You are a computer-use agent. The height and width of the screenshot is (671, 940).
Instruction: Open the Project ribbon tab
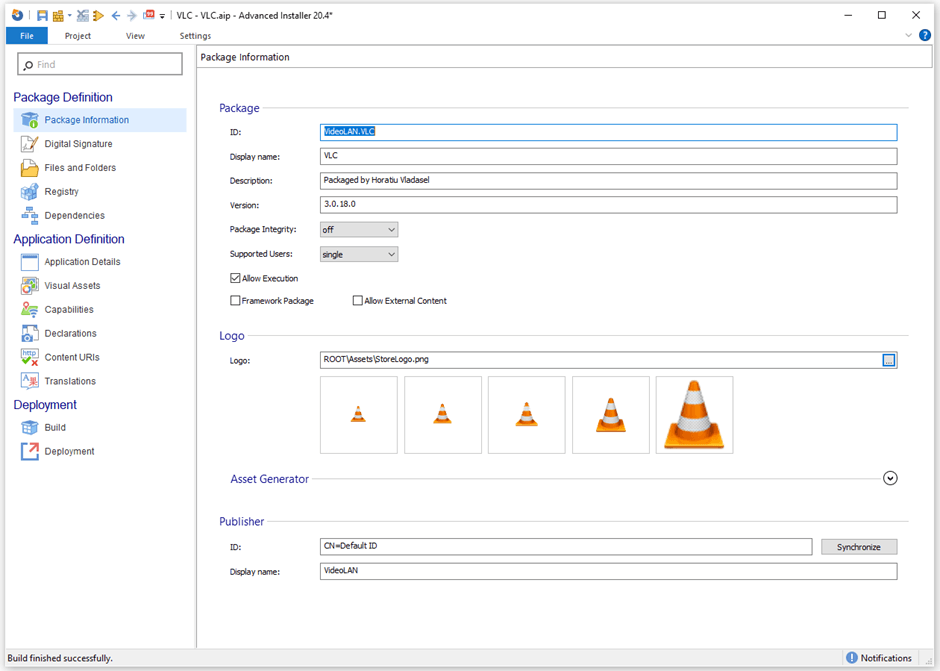[x=78, y=36]
